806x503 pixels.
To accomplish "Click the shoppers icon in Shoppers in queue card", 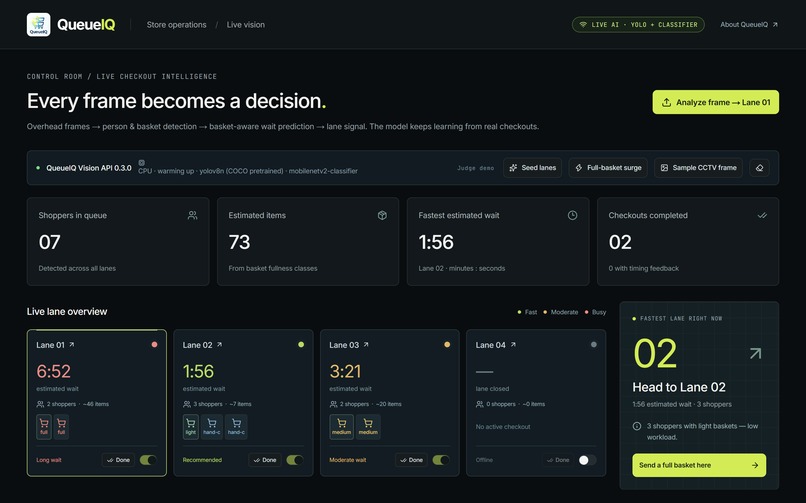I will [192, 215].
